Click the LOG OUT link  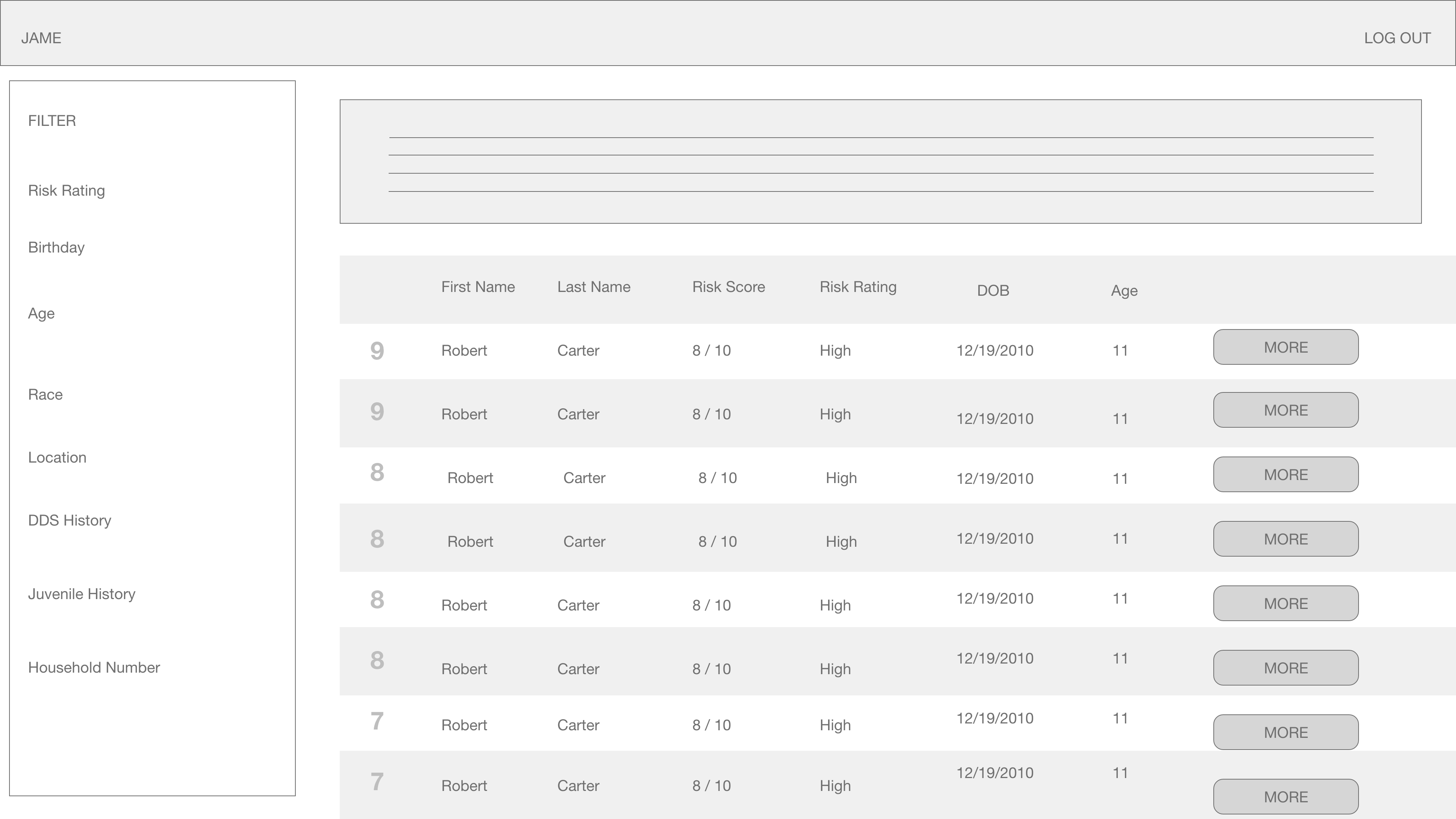tap(1397, 38)
